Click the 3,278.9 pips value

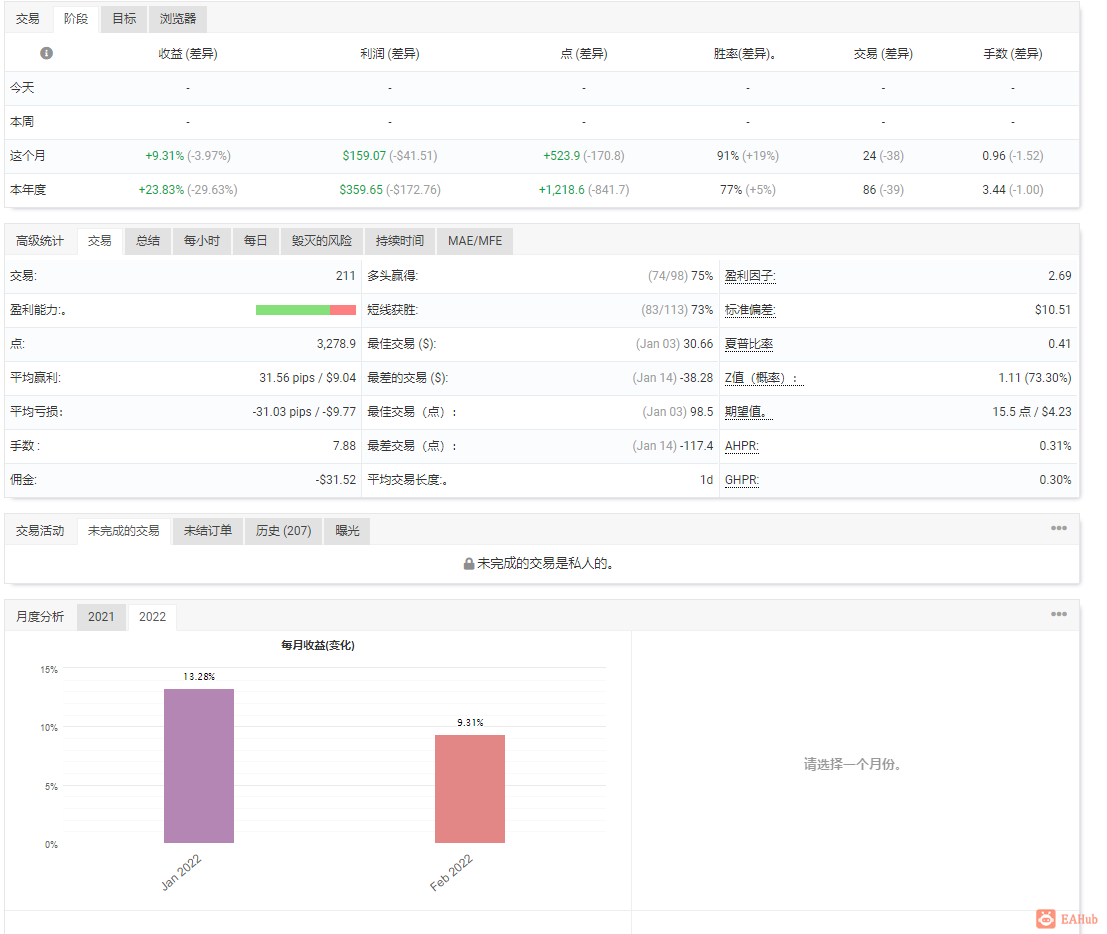(336, 344)
